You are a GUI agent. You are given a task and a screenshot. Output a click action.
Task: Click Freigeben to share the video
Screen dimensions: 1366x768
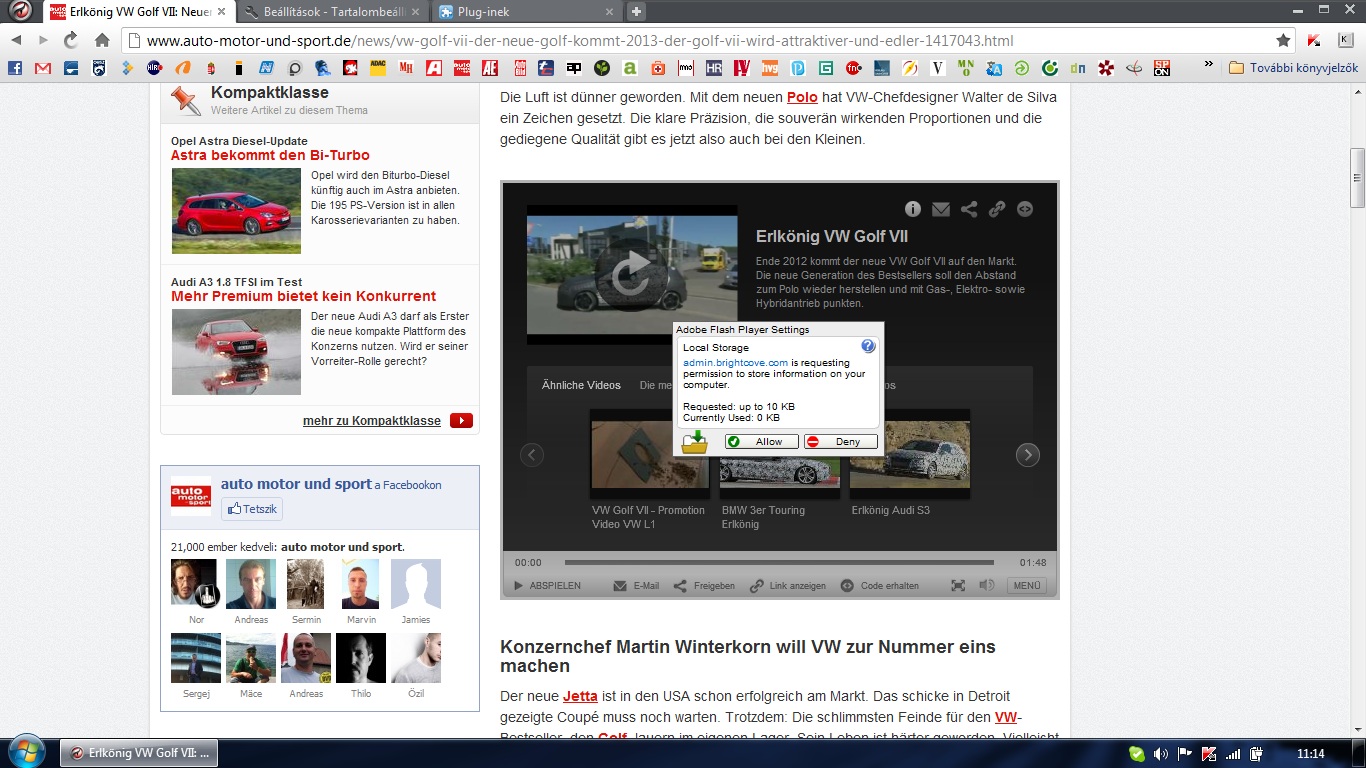704,586
